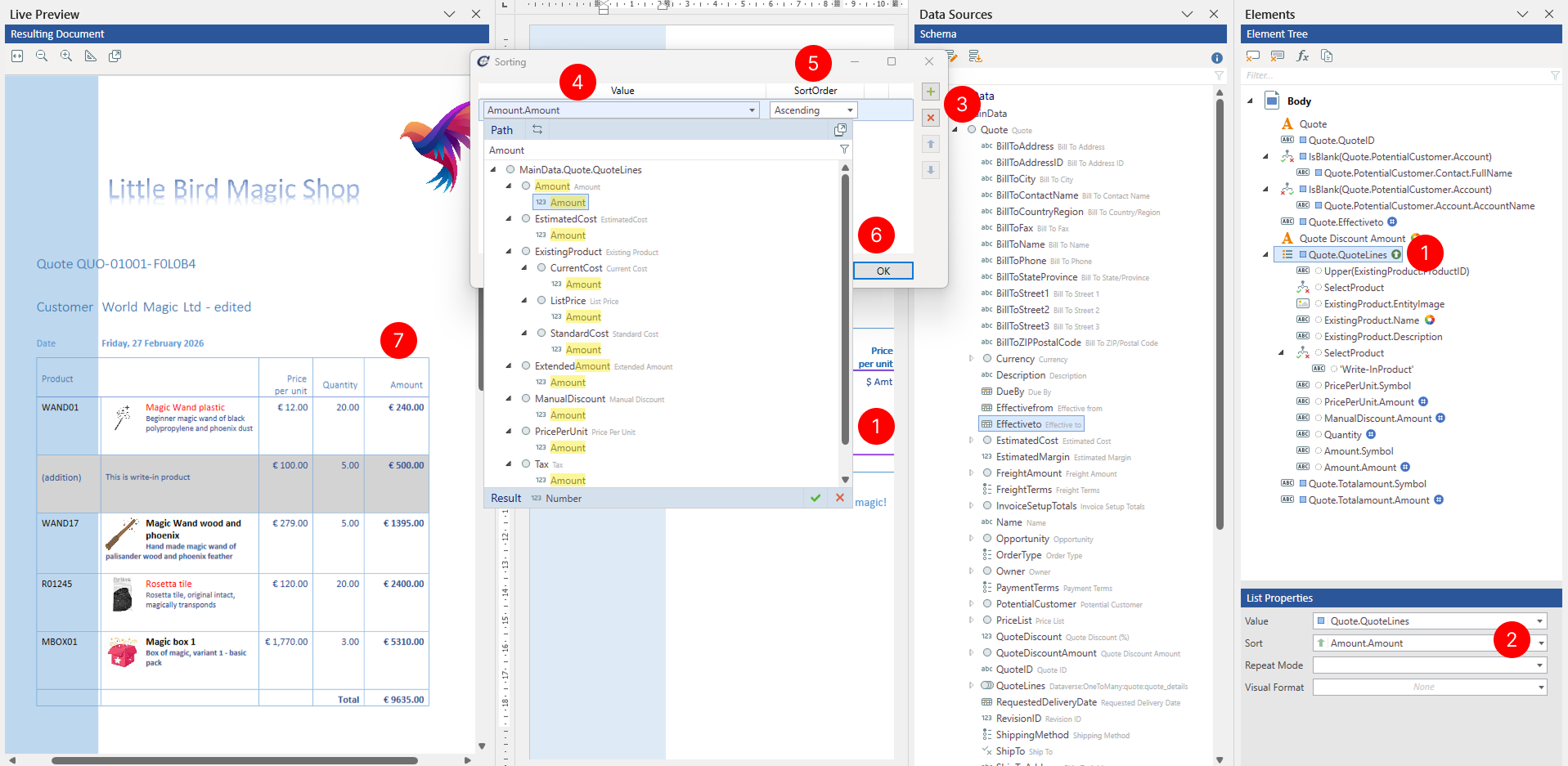Click first delete-comment icon in Element Tree toolbar
1568x766 pixels.
(1253, 56)
